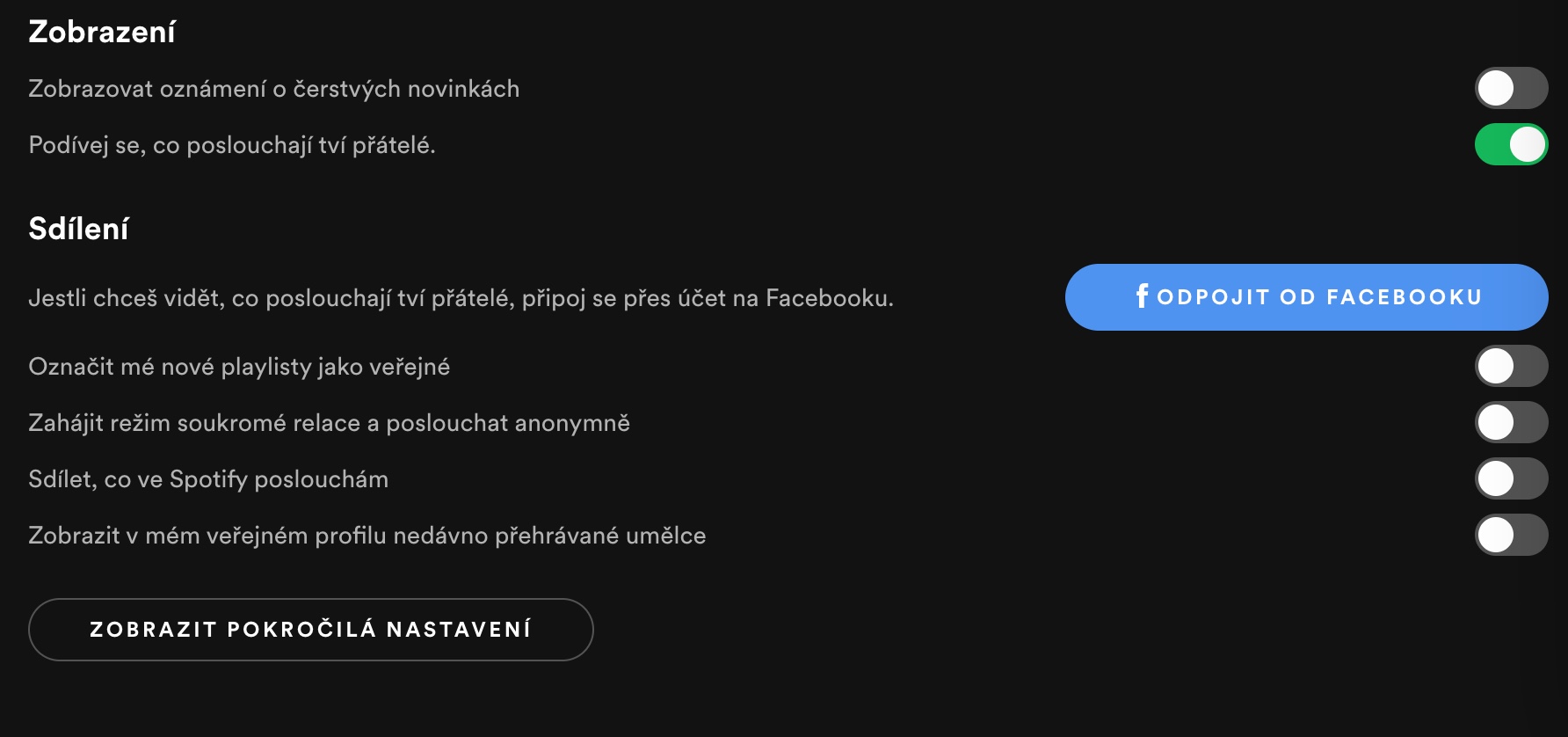Toggle making new playlists public

tap(1511, 366)
